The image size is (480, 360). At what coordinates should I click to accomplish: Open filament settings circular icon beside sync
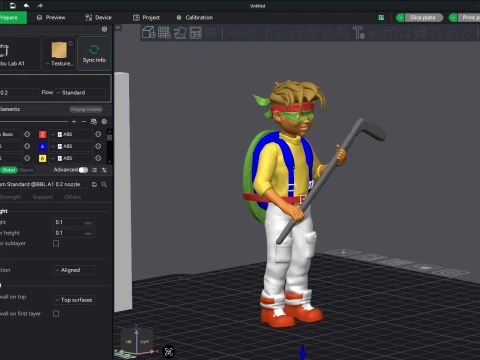104,122
